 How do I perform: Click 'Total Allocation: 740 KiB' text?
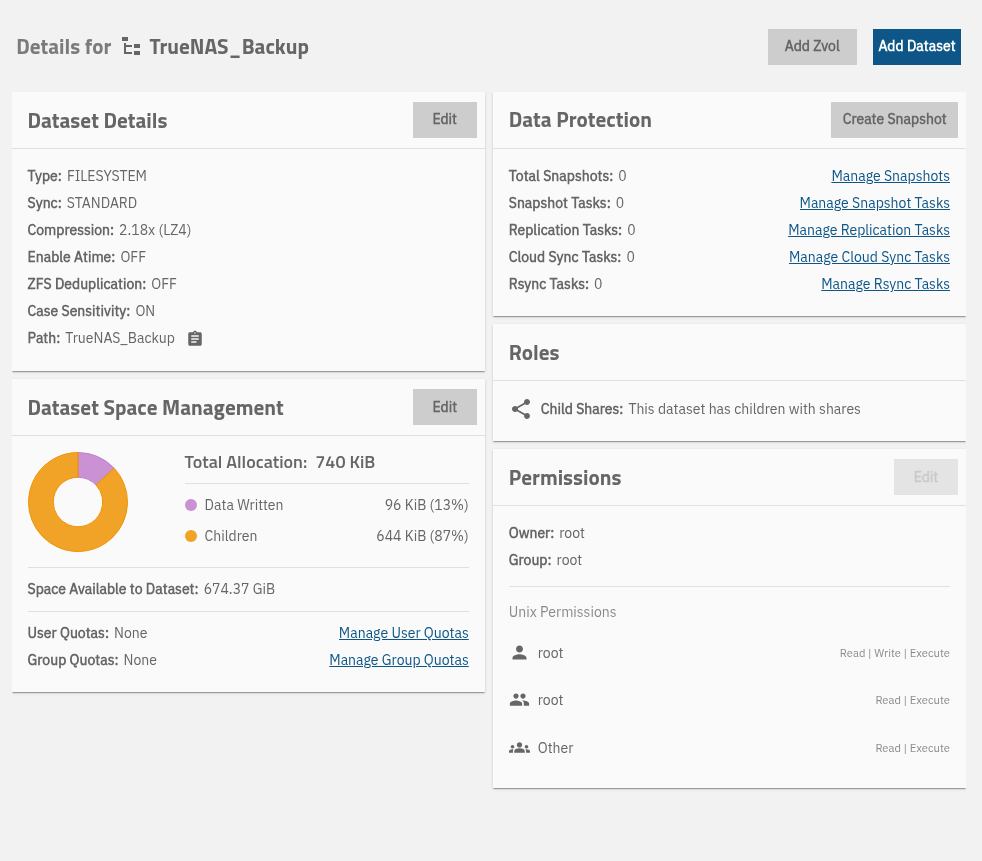click(x=279, y=462)
